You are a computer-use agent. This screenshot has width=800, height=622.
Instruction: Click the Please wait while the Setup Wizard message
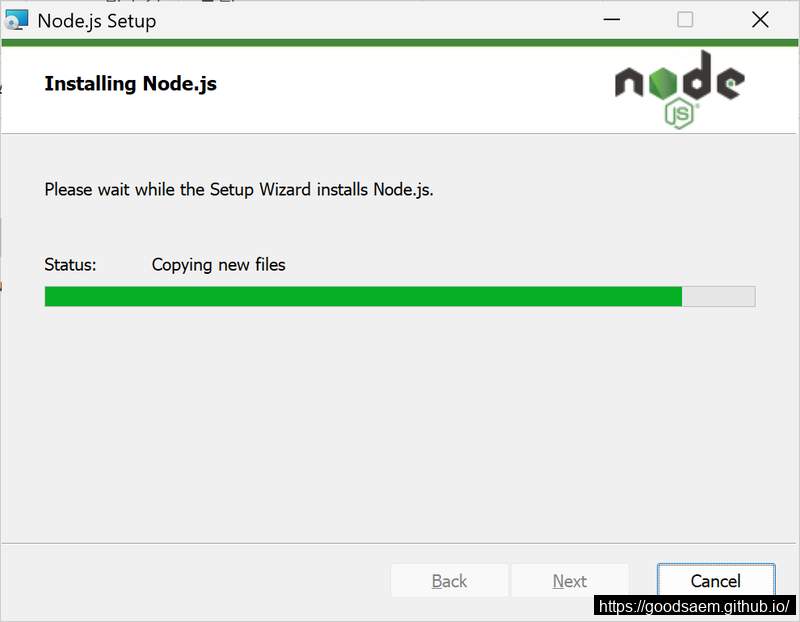239,190
